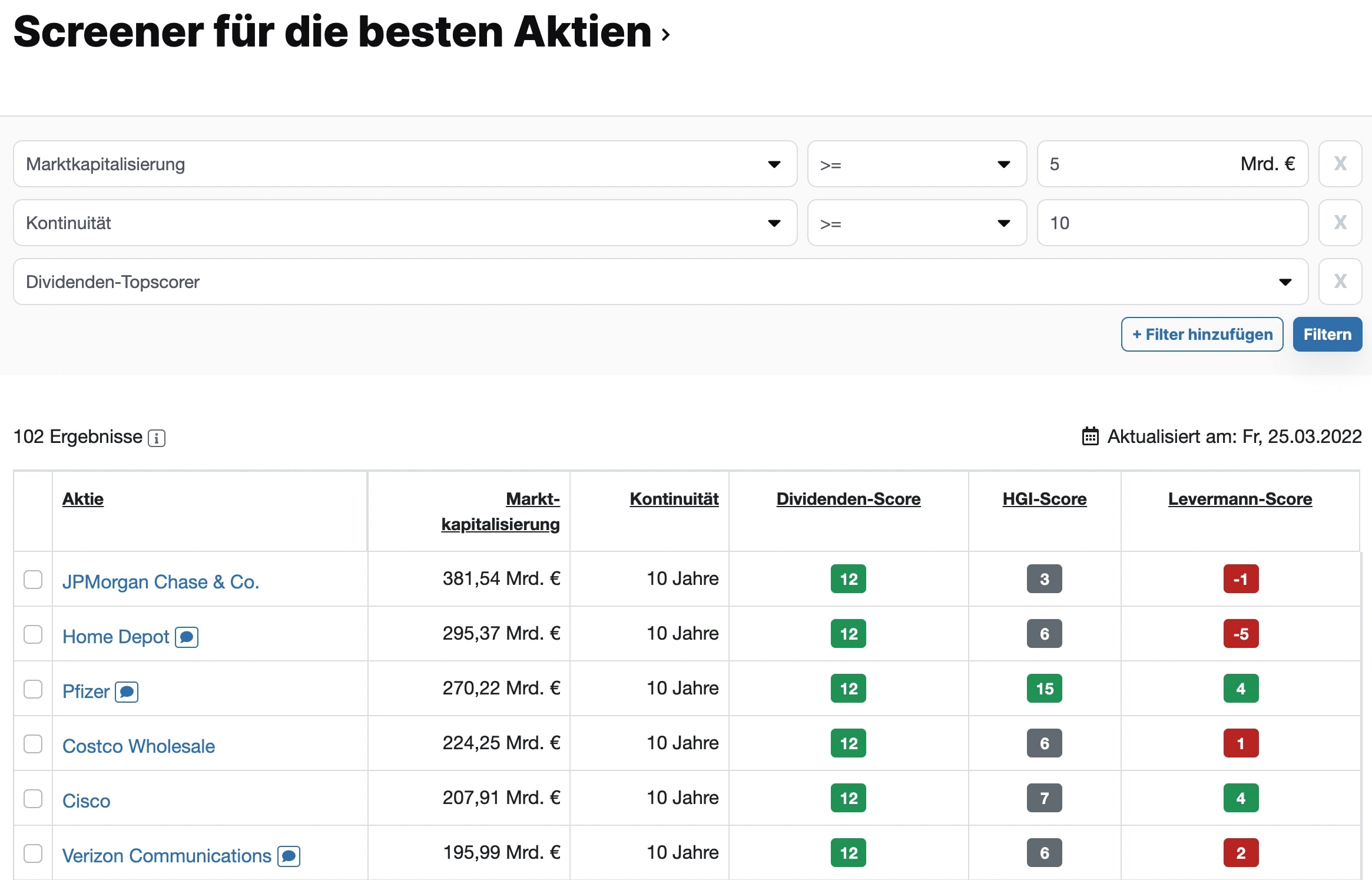Click the info icon beside 102 Ergebnisse
The height and width of the screenshot is (880, 1372).
pyautogui.click(x=157, y=438)
